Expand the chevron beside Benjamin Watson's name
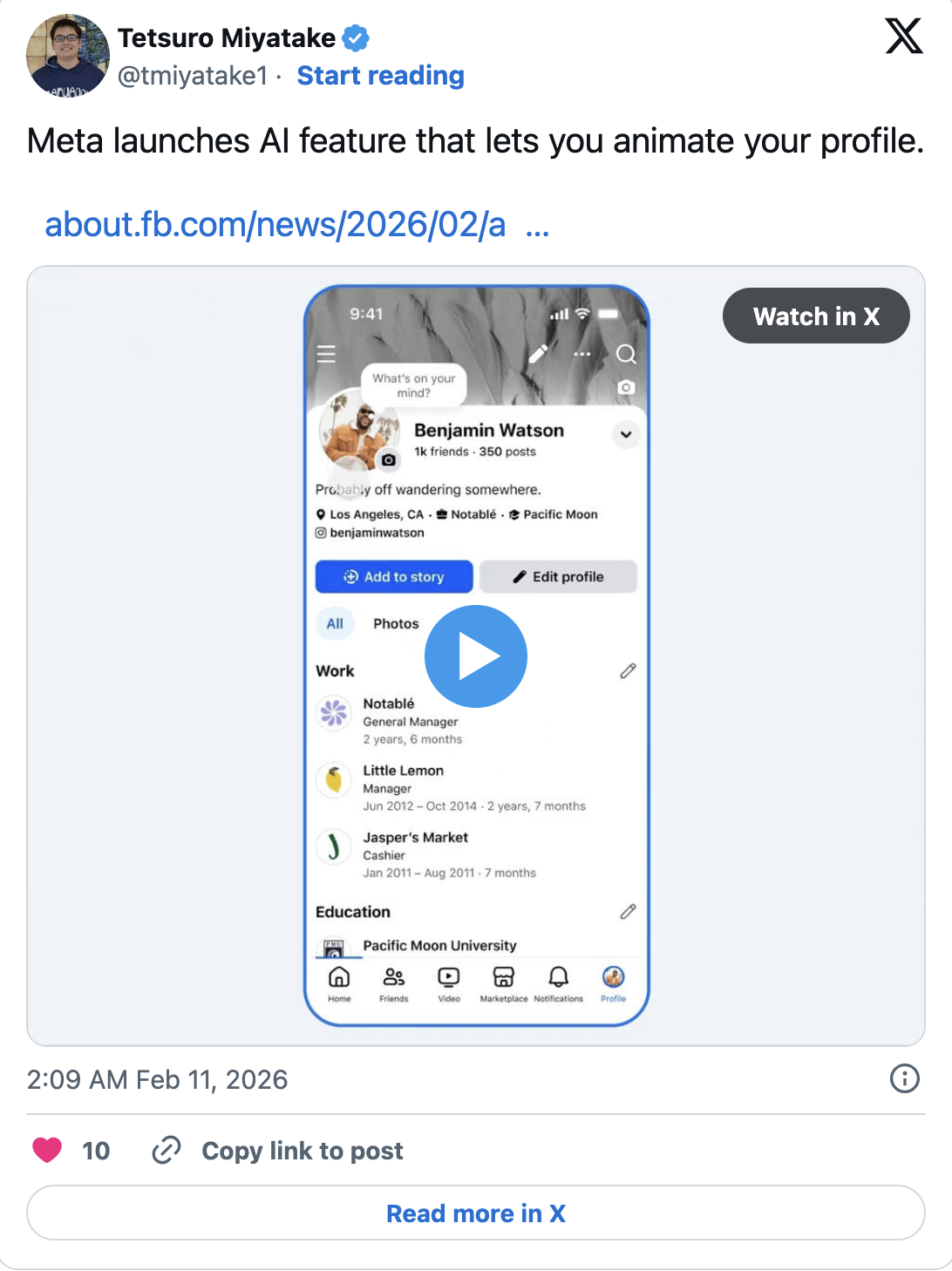Viewport: 952px width, 1271px height. pyautogui.click(x=625, y=434)
